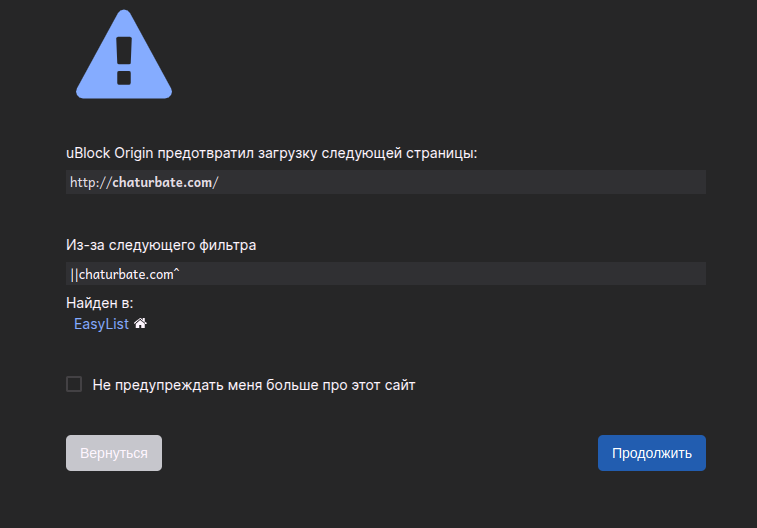Image resolution: width=757 pixels, height=528 pixels.
Task: Click the caret at end of filter text
Action: click(176, 272)
